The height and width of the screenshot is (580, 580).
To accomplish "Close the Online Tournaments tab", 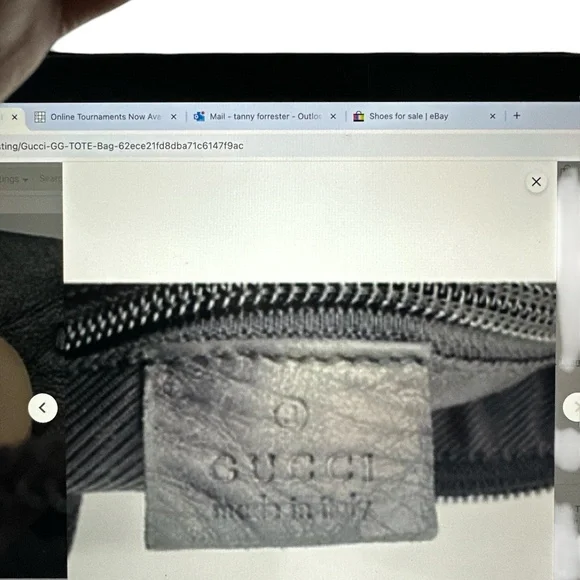I will pyautogui.click(x=173, y=117).
